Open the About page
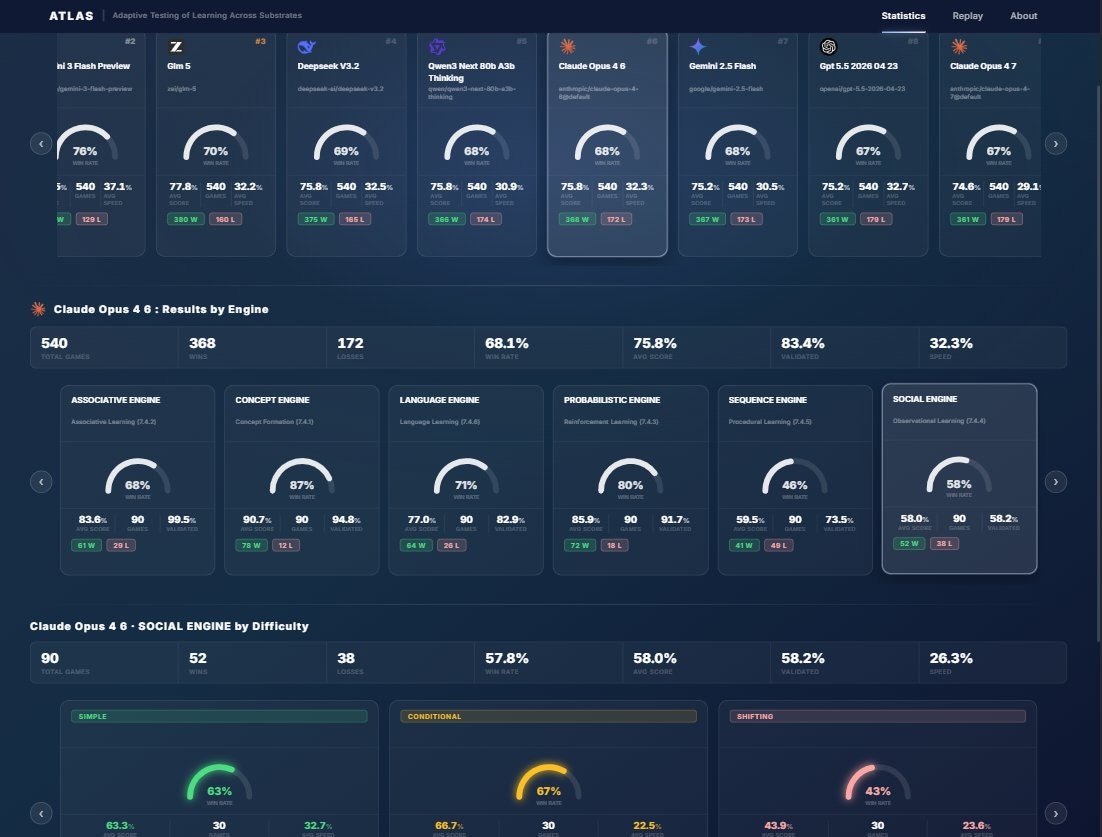Screen dimensions: 1102x837 1023,15
